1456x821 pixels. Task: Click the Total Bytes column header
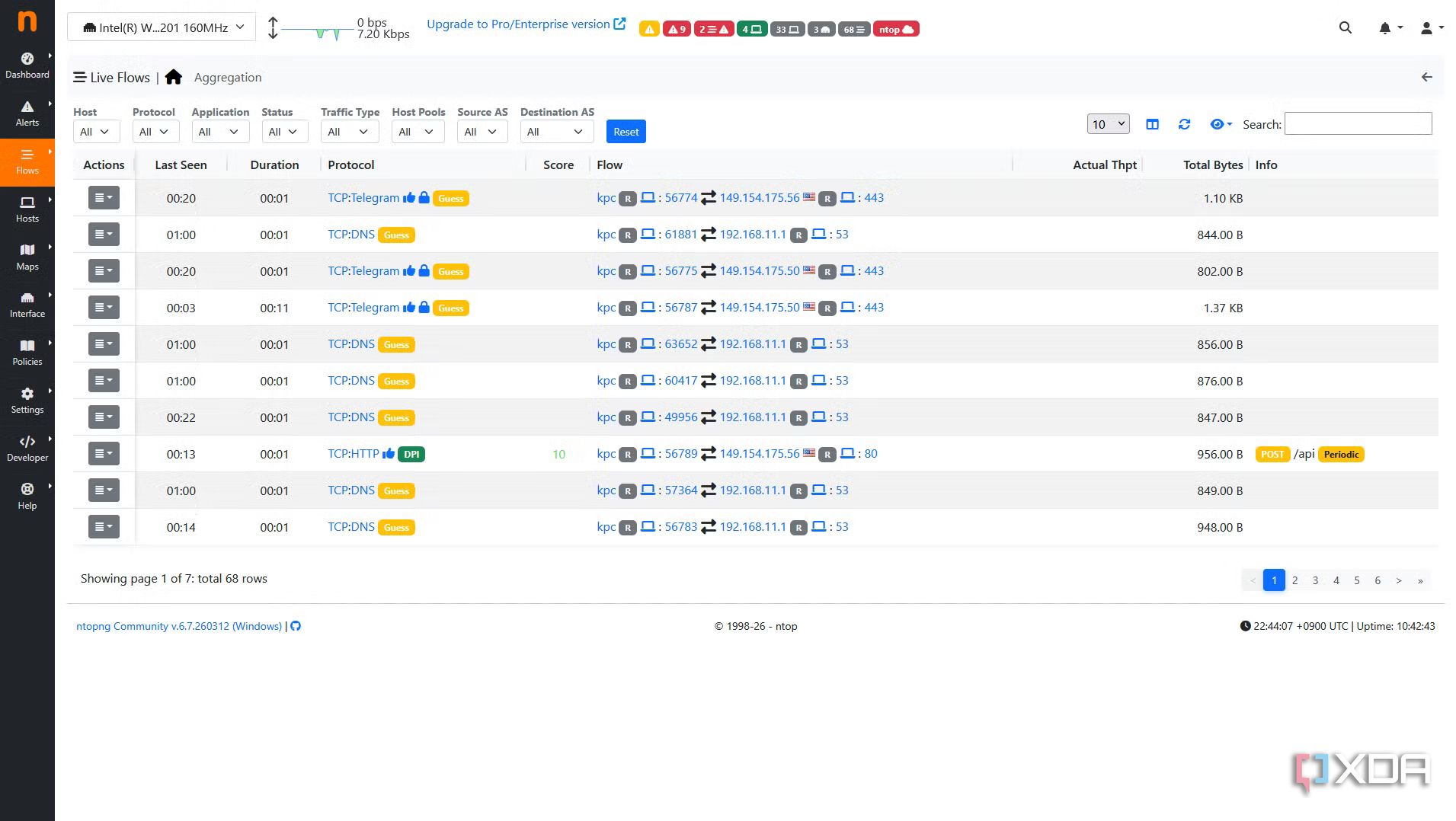pyautogui.click(x=1213, y=165)
